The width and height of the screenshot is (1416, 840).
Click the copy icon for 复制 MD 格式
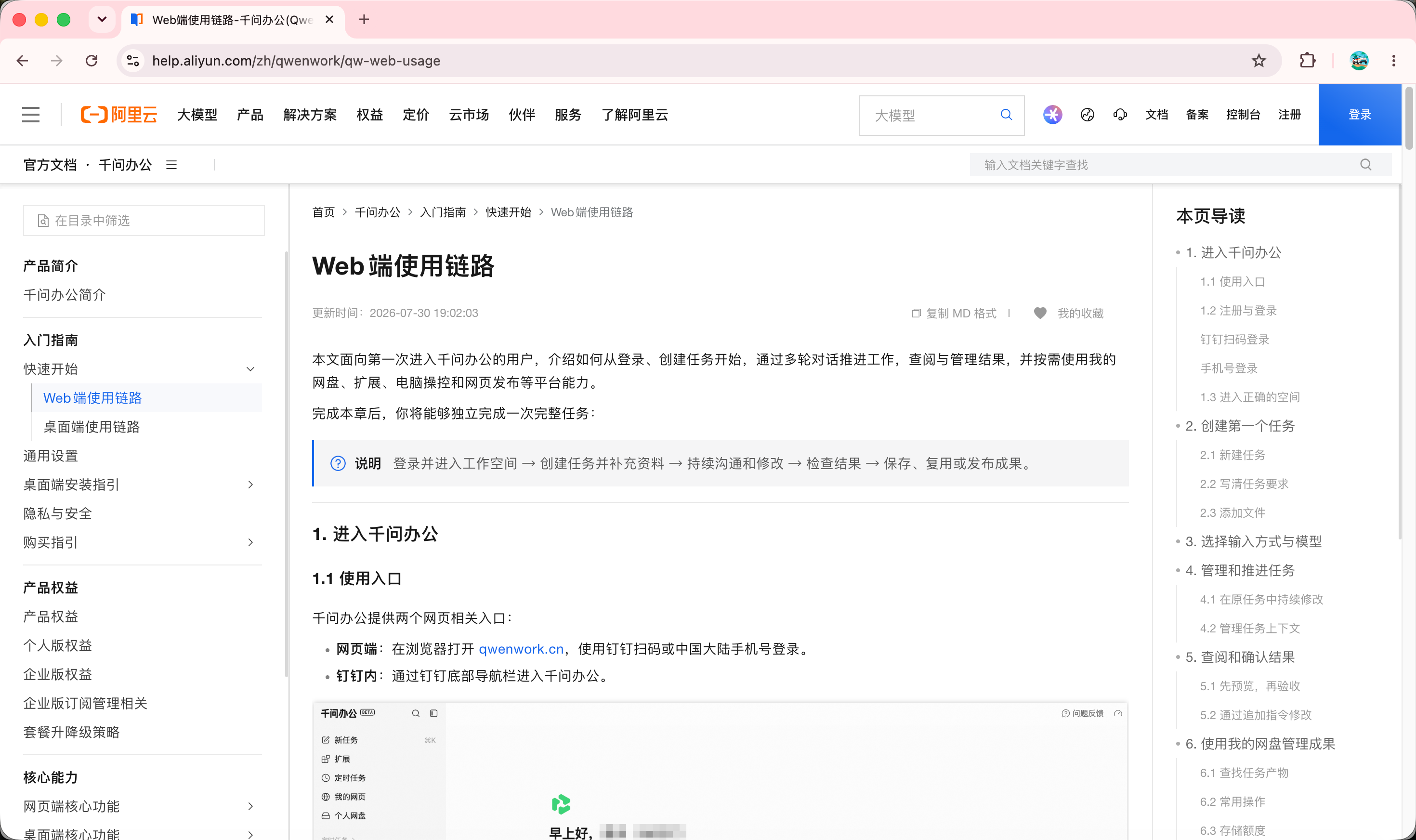(x=916, y=313)
